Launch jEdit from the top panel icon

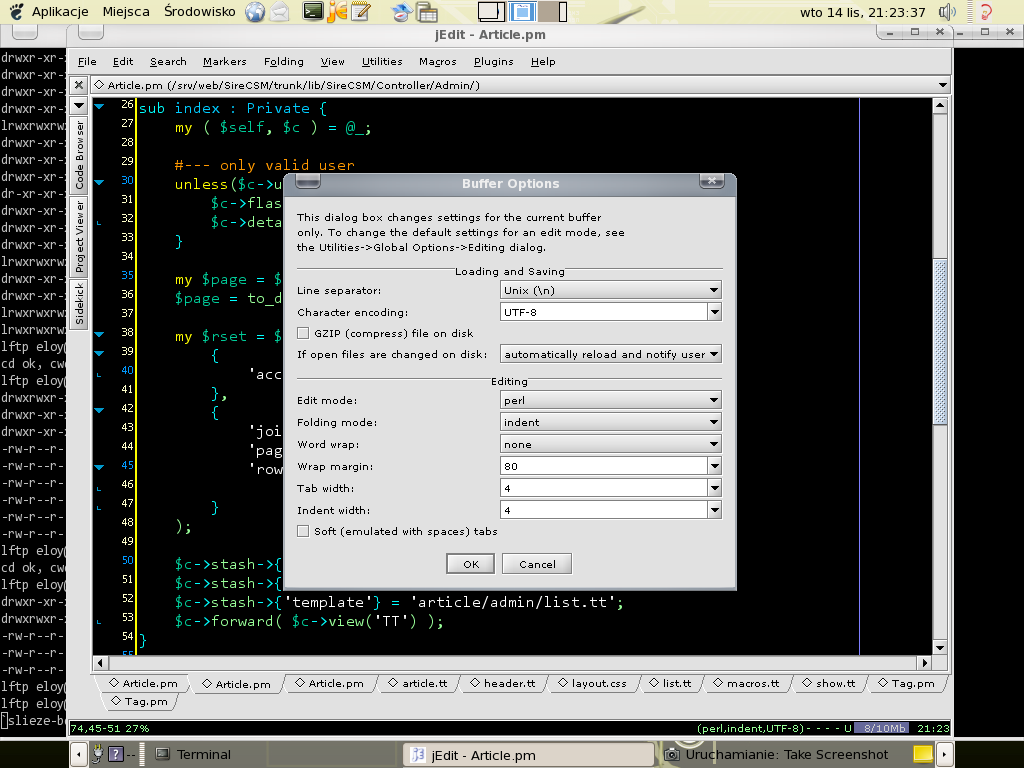point(338,12)
